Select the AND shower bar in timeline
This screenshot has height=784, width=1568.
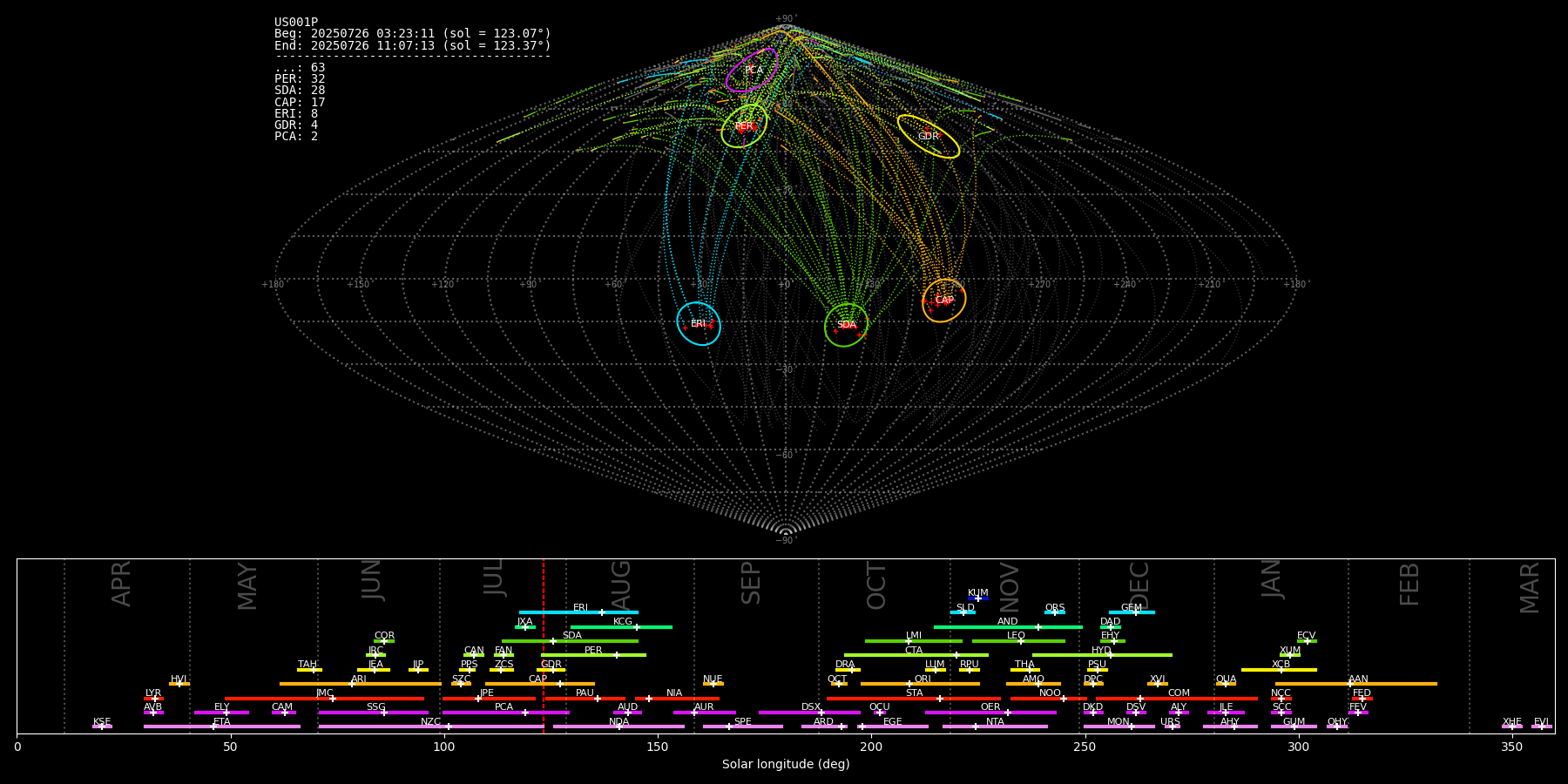click(1008, 627)
